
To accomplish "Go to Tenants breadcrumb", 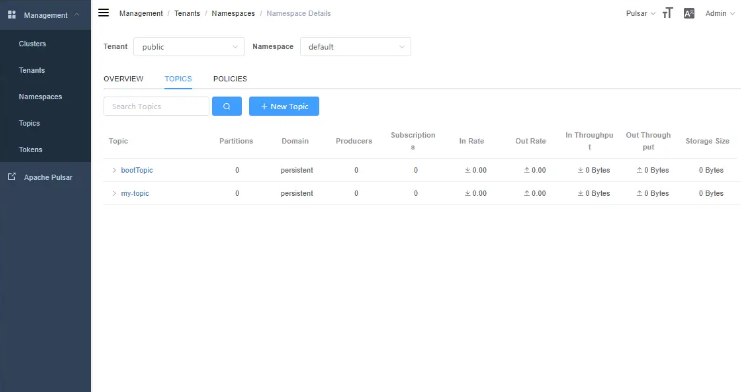I will click(187, 13).
